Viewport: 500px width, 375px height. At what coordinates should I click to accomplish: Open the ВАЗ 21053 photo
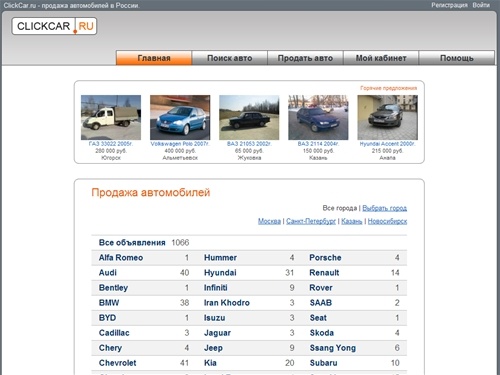249,117
